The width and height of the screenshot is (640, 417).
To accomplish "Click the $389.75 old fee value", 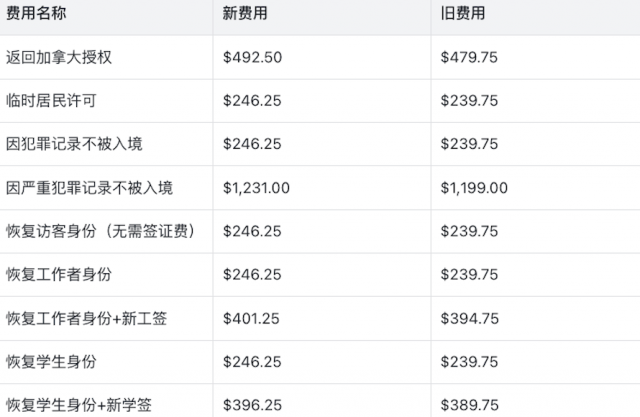I will (x=469, y=405).
